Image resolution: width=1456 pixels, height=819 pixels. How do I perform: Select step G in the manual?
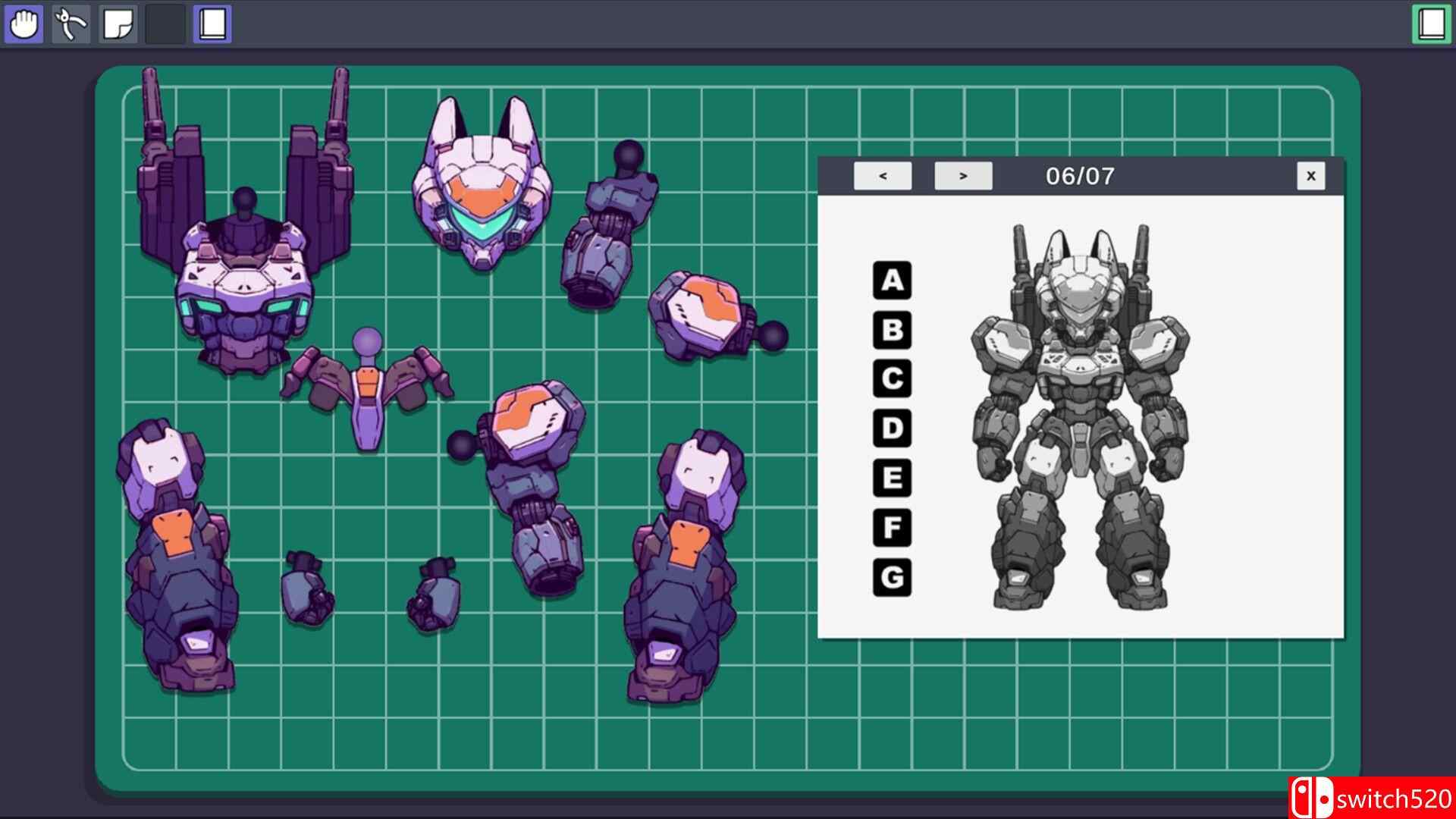[x=892, y=578]
